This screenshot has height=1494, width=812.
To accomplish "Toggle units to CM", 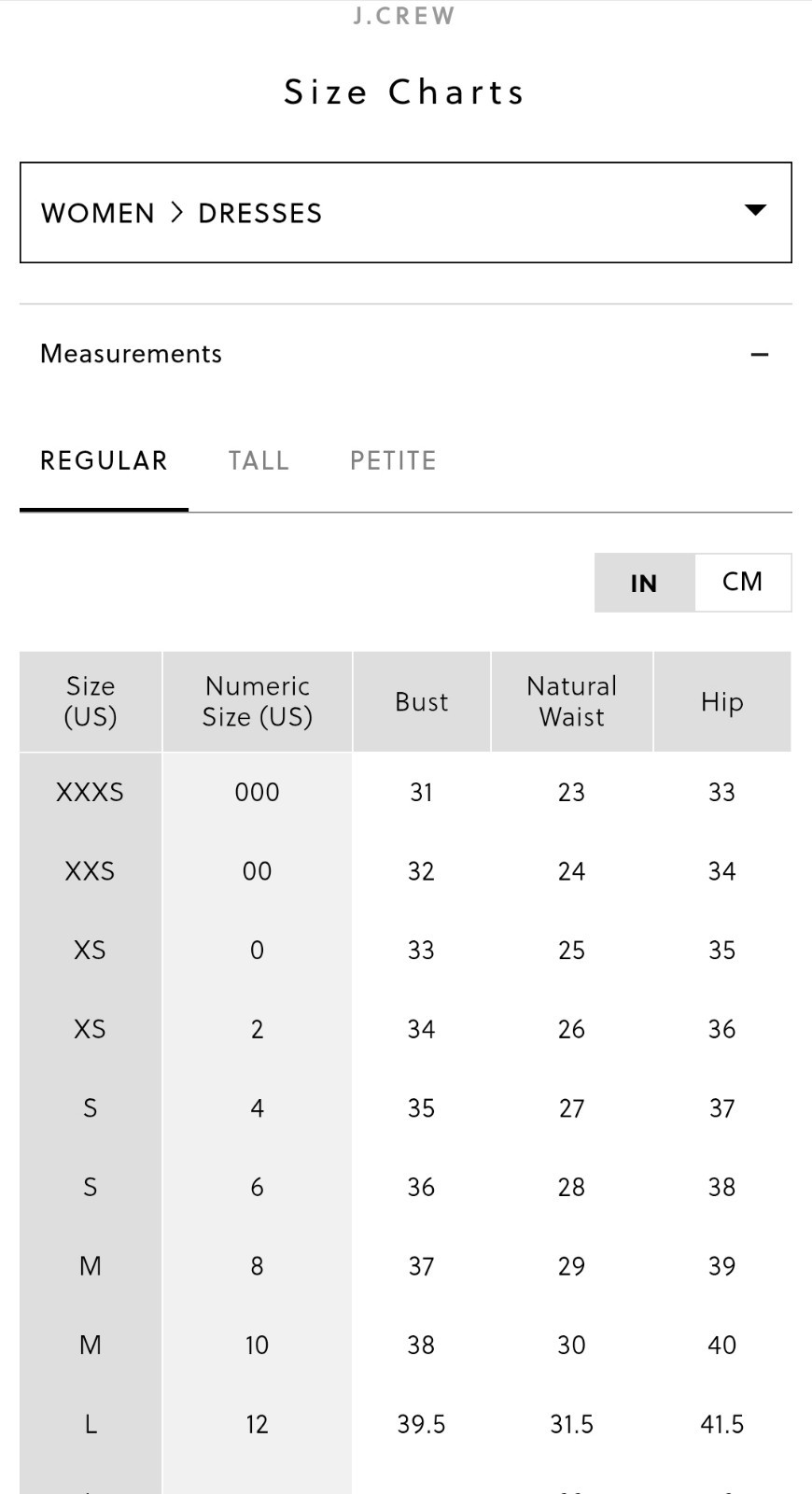I will coord(743,582).
